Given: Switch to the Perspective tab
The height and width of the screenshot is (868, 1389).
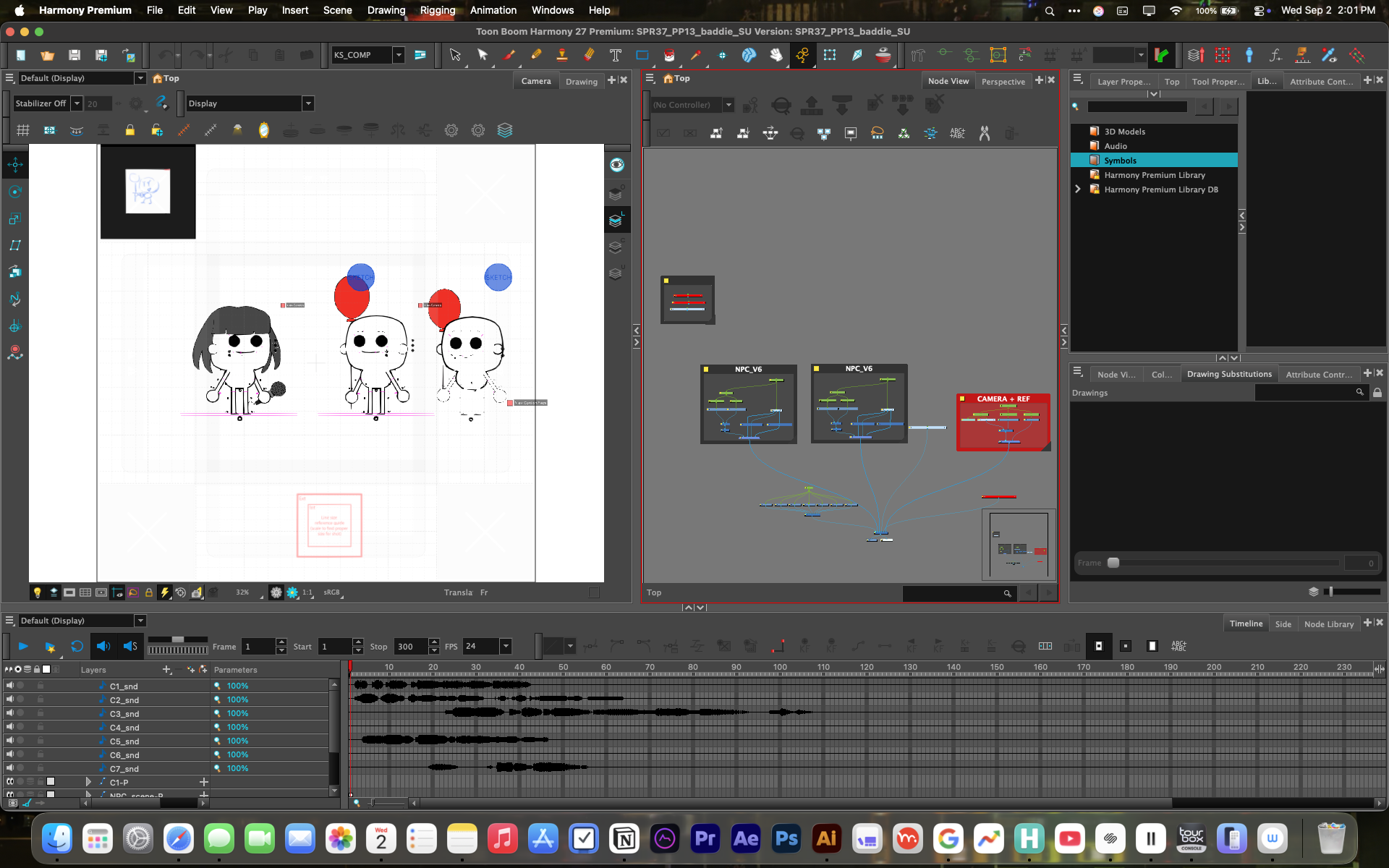Looking at the screenshot, I should tap(1003, 82).
